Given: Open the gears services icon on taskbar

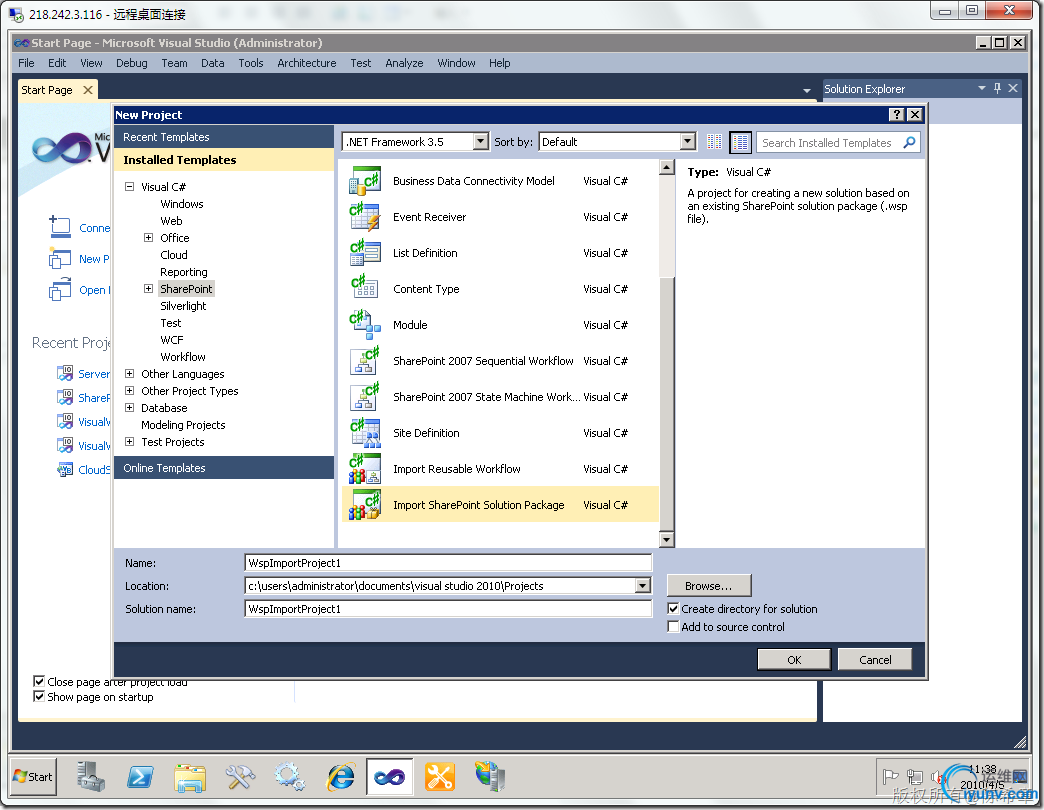Looking at the screenshot, I should pyautogui.click(x=290, y=777).
